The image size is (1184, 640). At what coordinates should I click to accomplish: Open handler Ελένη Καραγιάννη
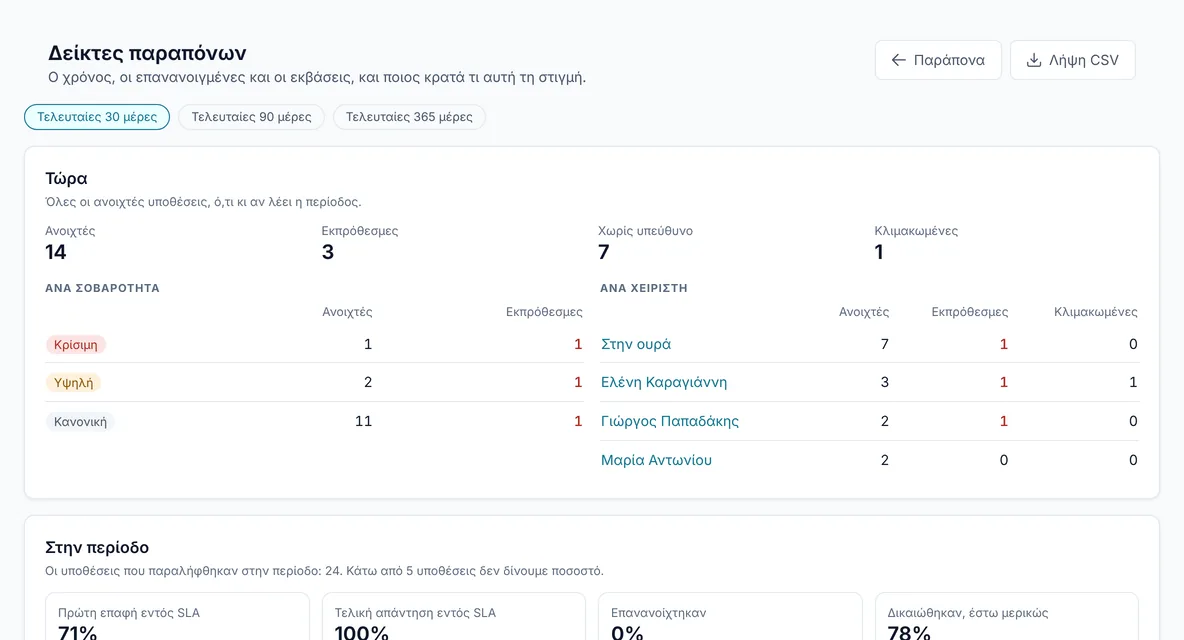(664, 383)
